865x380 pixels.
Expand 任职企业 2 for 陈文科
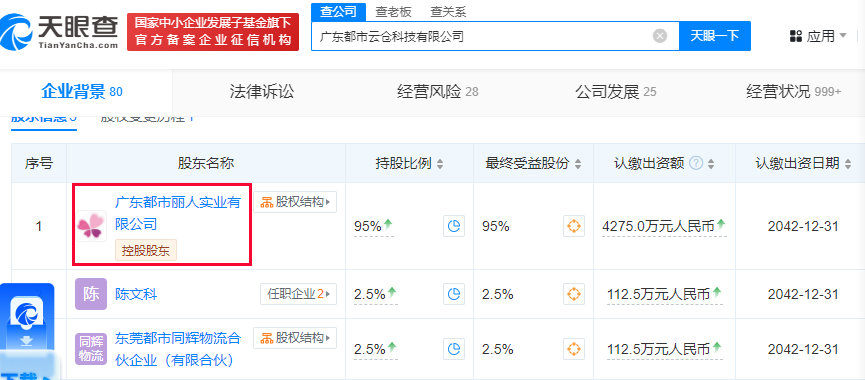[298, 294]
